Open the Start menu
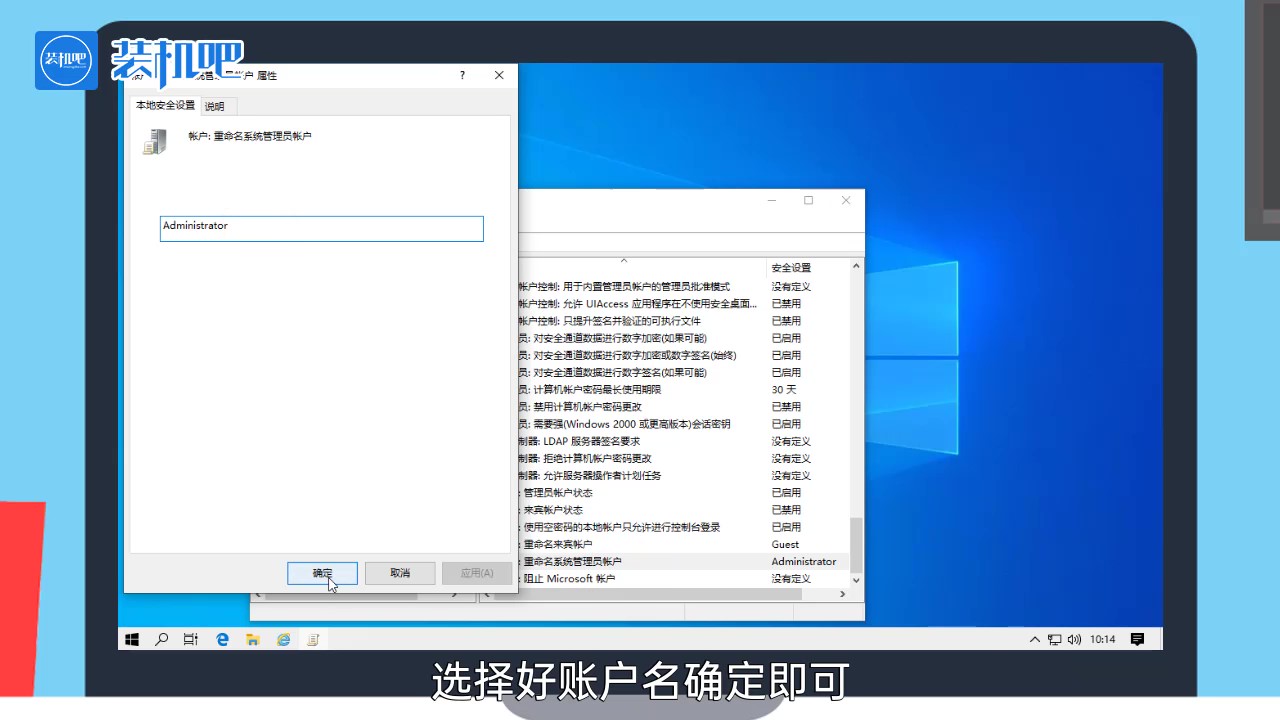This screenshot has height=720, width=1280. tap(131, 639)
